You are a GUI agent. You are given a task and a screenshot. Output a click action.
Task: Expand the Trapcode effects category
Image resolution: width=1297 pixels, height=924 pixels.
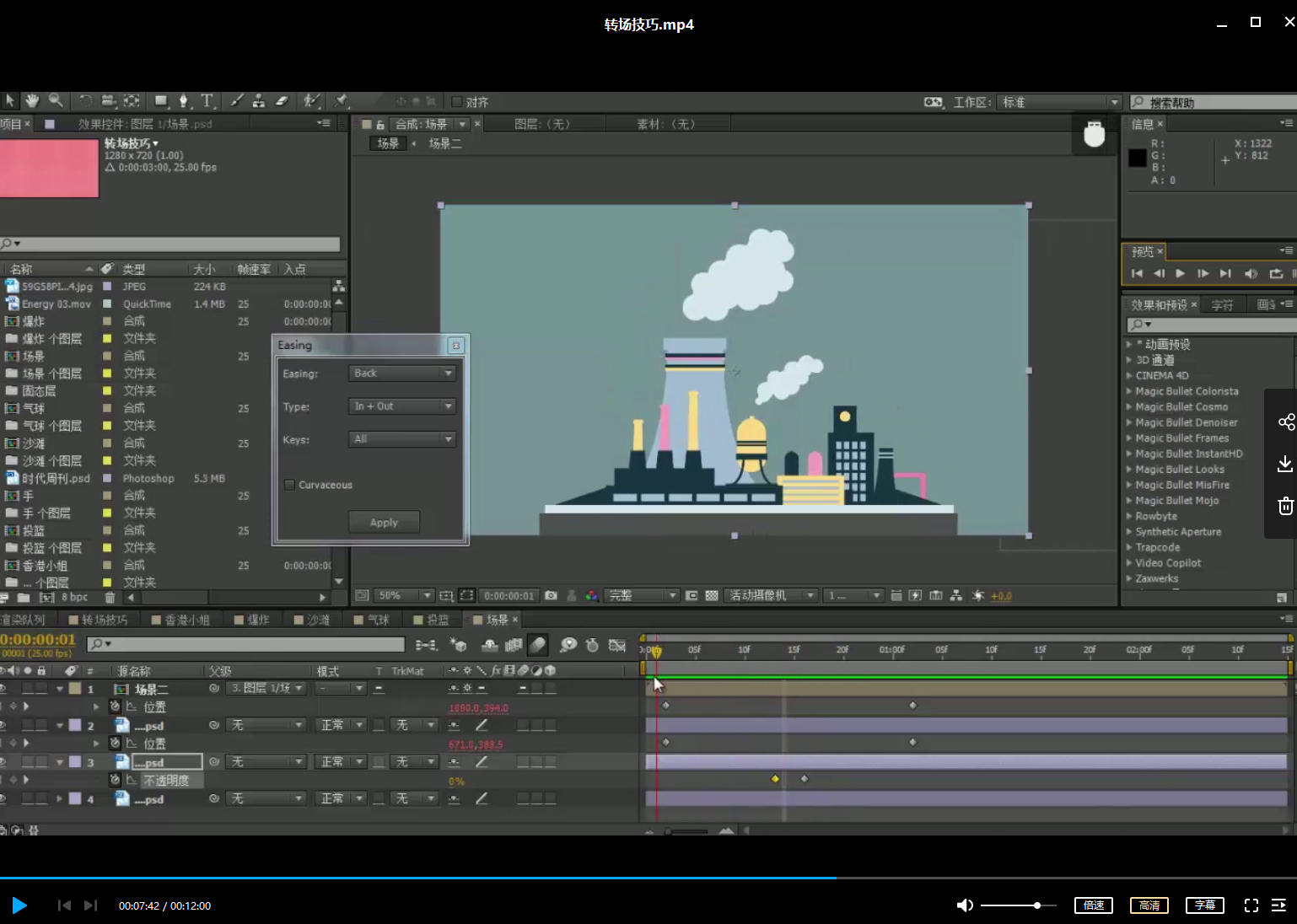[1129, 547]
